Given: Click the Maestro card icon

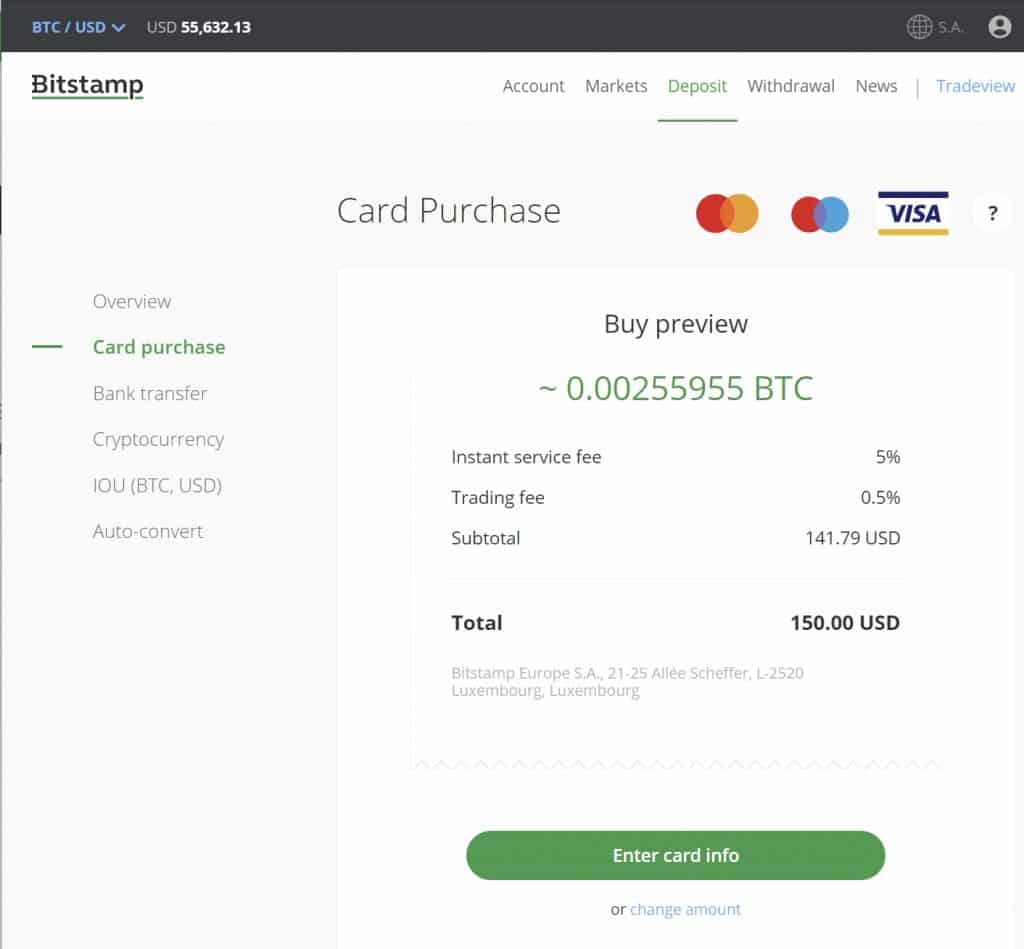Looking at the screenshot, I should coord(819,213).
